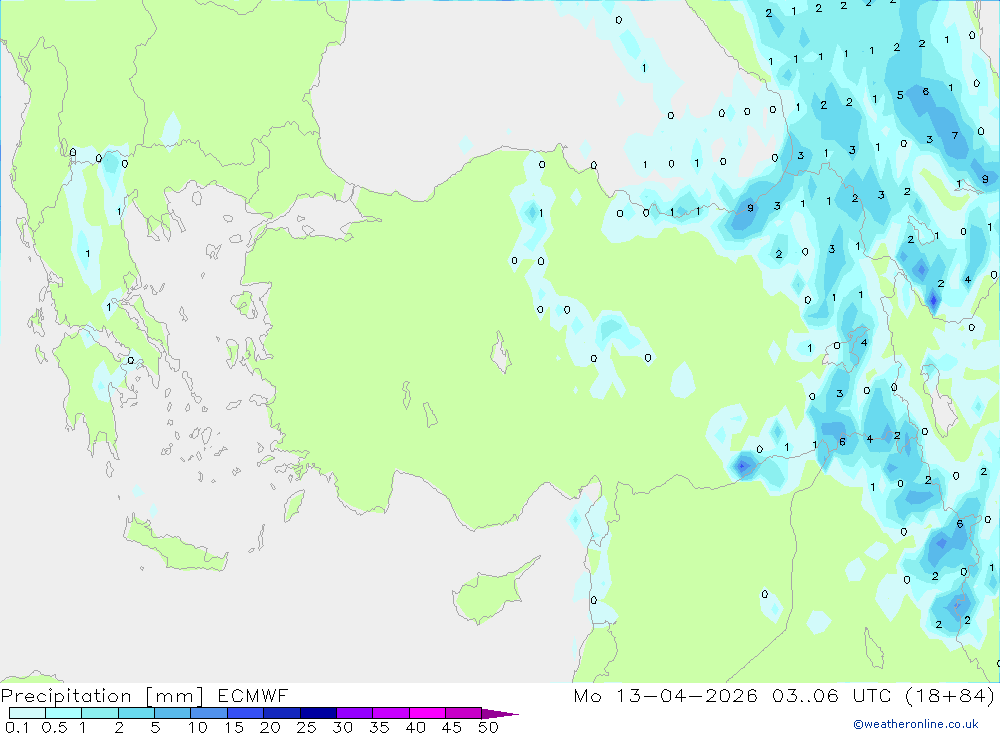Select the 20–25 mm legend color swatch
This screenshot has height=733, width=1000.
(x=282, y=713)
